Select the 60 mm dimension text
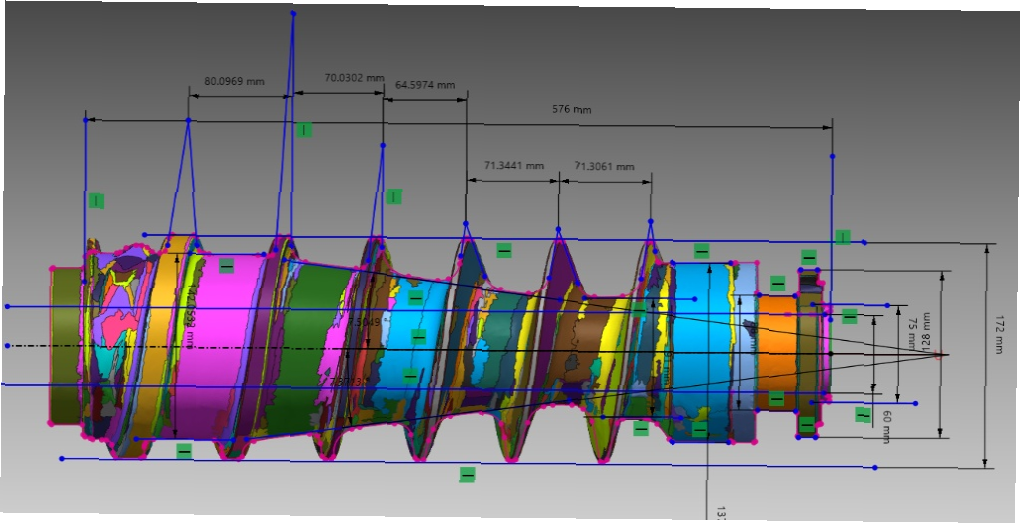 click(x=885, y=426)
